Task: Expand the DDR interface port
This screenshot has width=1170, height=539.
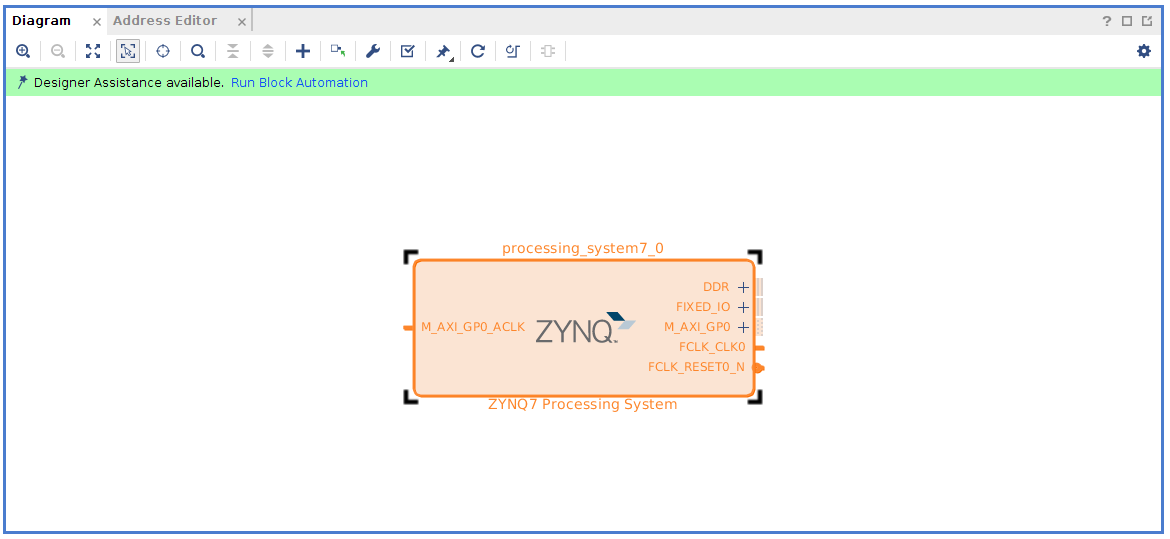Action: click(742, 287)
